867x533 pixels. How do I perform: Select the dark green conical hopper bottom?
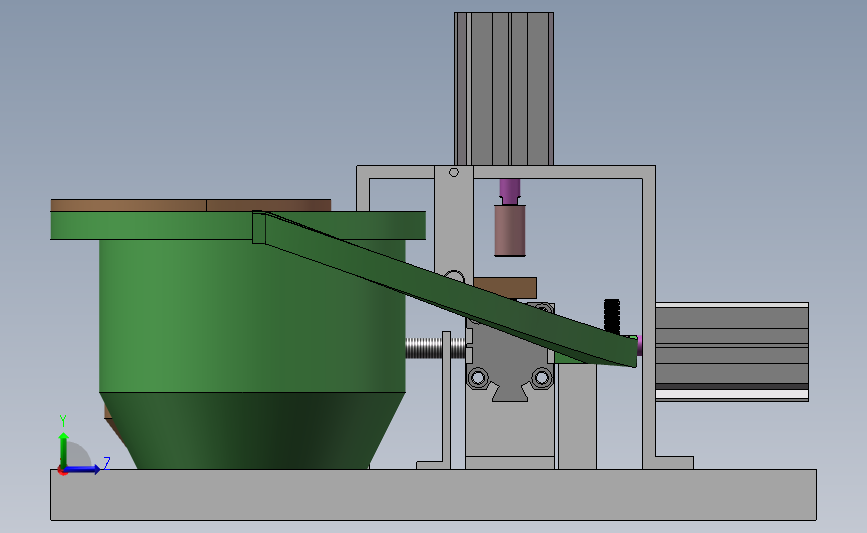point(252,431)
